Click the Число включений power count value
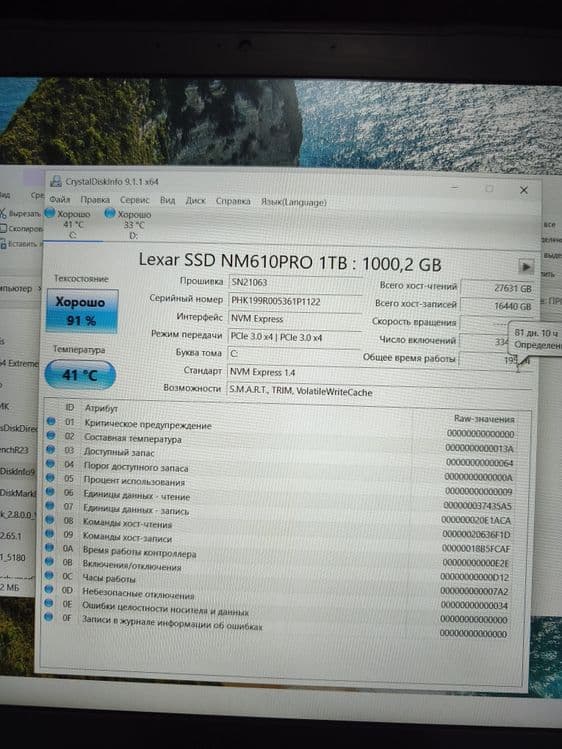Screen dimensions: 562x749 (x=483, y=342)
